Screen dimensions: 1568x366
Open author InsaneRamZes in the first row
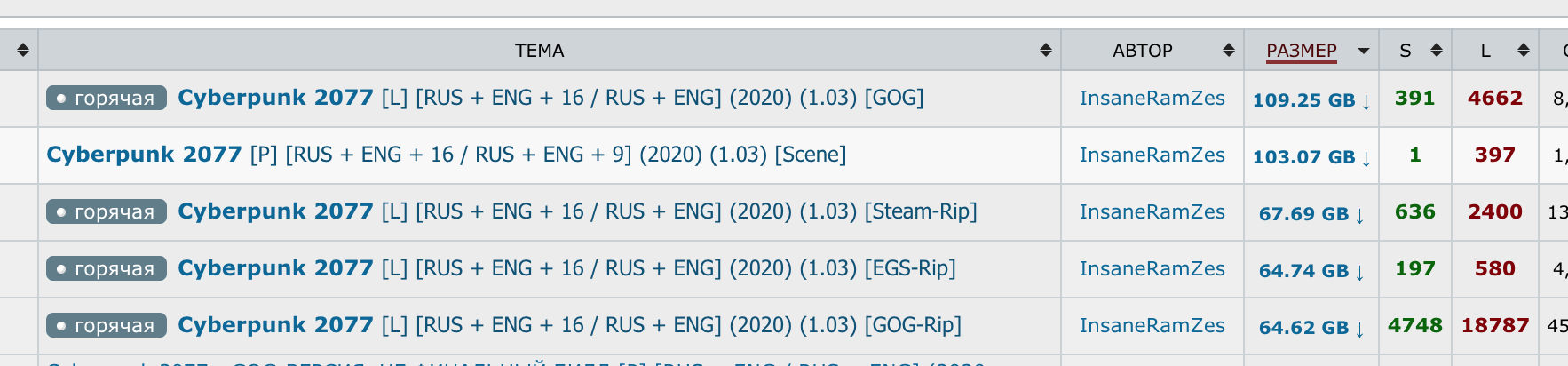[x=1152, y=99]
